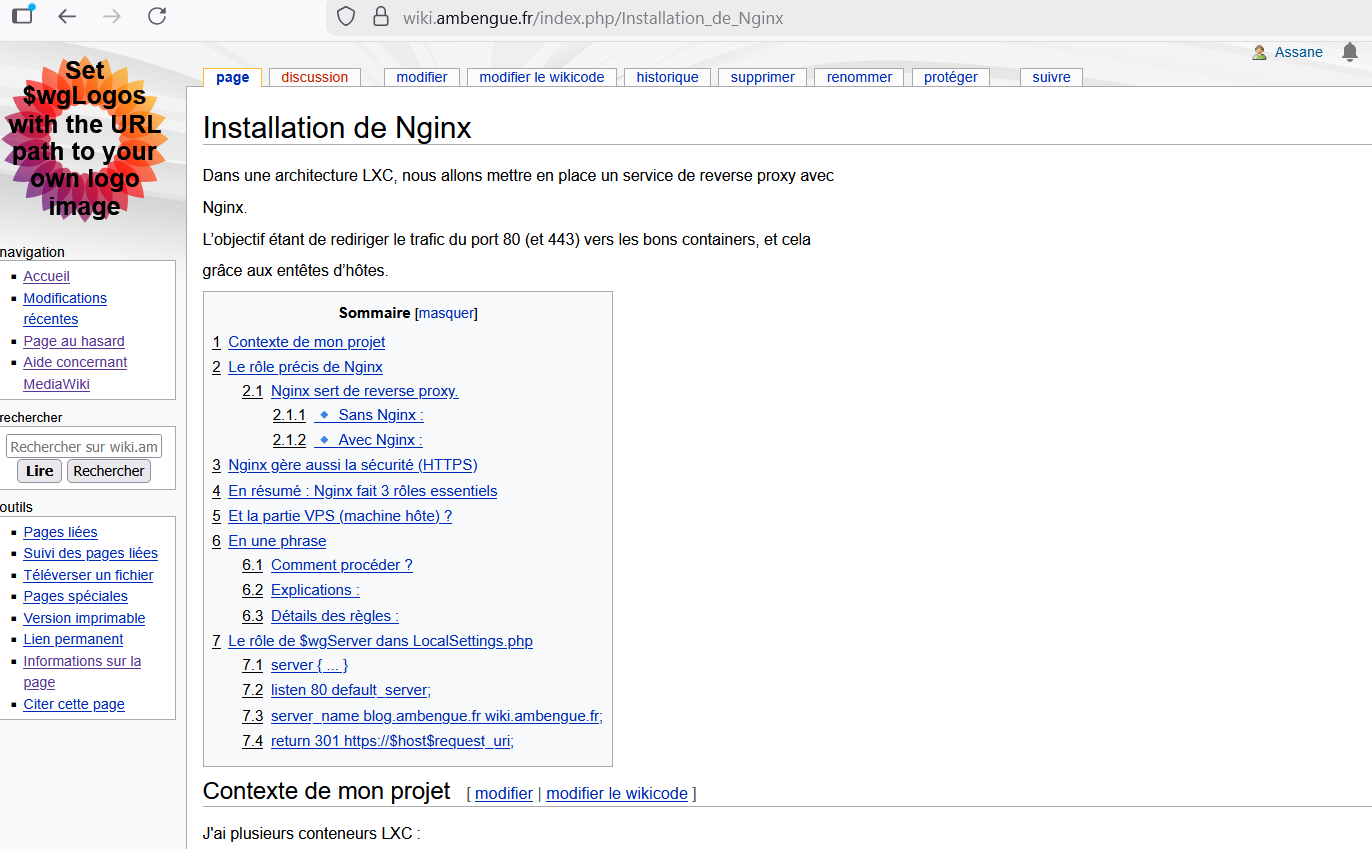
Task: Open the browser sidebar/tabs icon top-left
Action: click(22, 14)
